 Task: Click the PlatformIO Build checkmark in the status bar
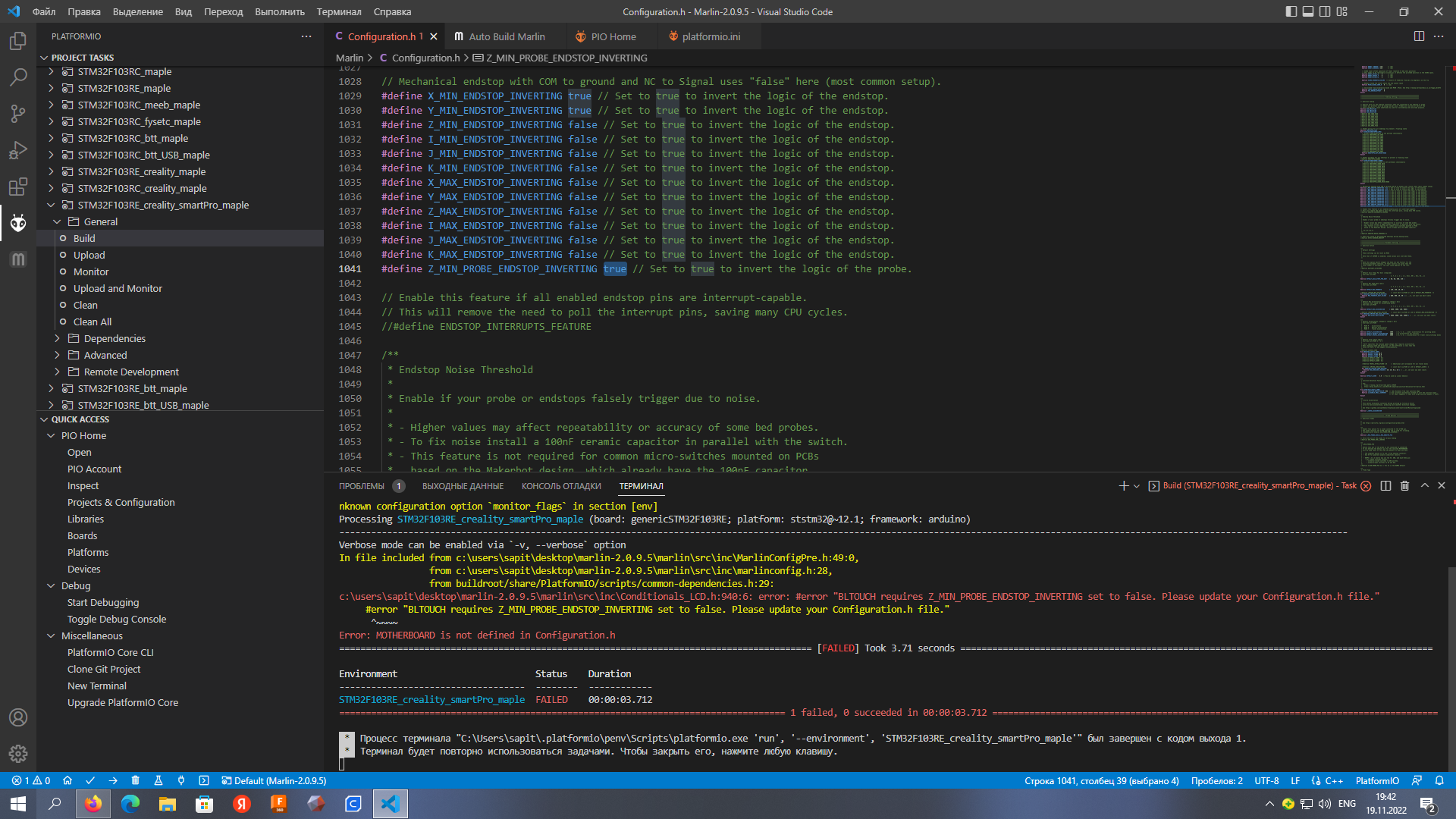(x=90, y=780)
